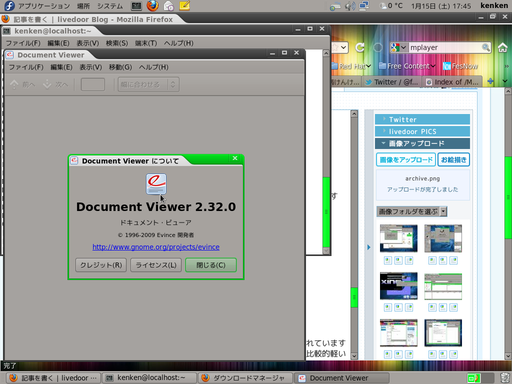
Task: Click the terminal window's vertical scrollbar
Action: coord(326,152)
